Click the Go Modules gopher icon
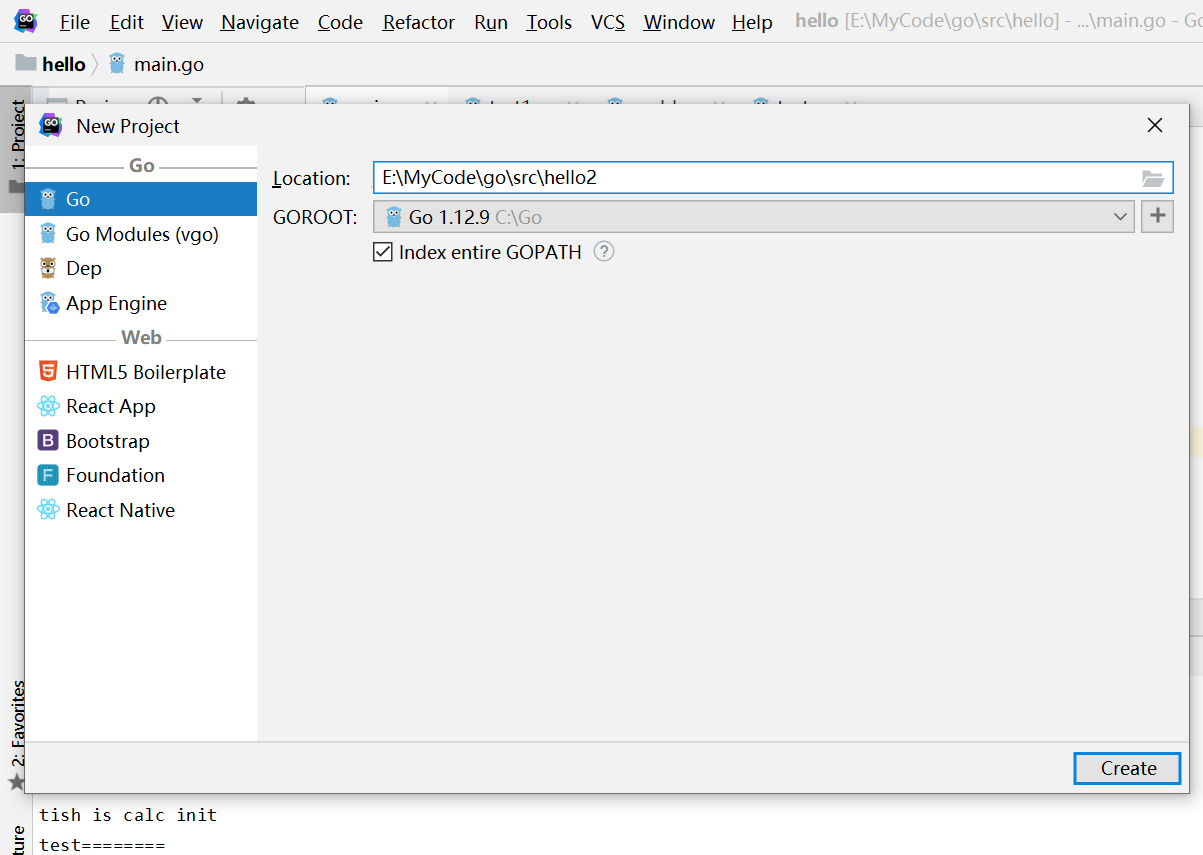This screenshot has height=855, width=1203. 48,234
